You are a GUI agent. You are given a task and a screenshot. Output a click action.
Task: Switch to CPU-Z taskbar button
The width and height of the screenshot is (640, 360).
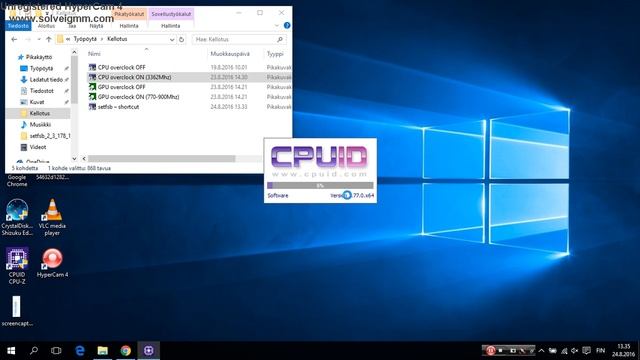(x=149, y=351)
